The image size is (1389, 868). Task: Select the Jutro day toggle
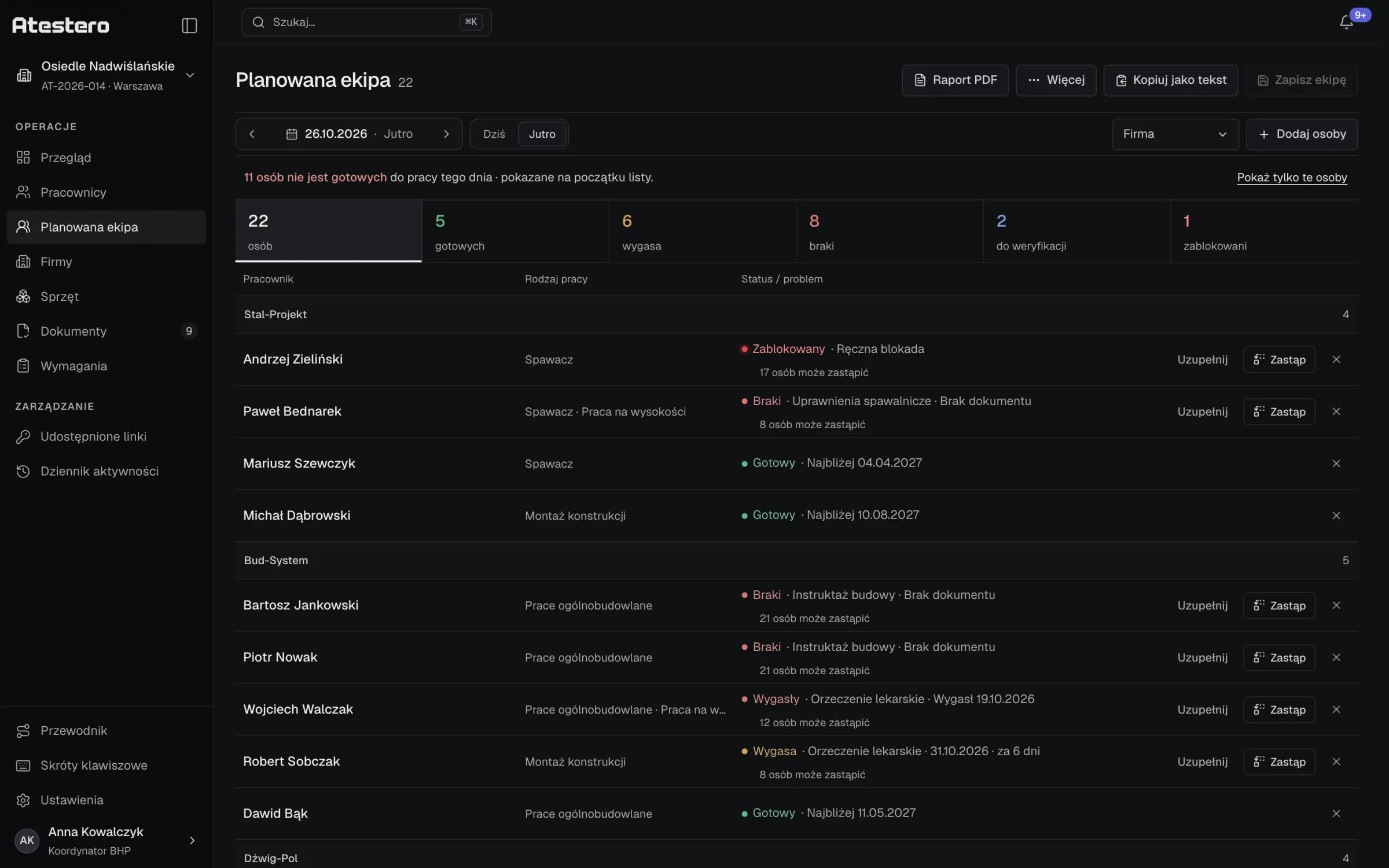click(x=542, y=134)
